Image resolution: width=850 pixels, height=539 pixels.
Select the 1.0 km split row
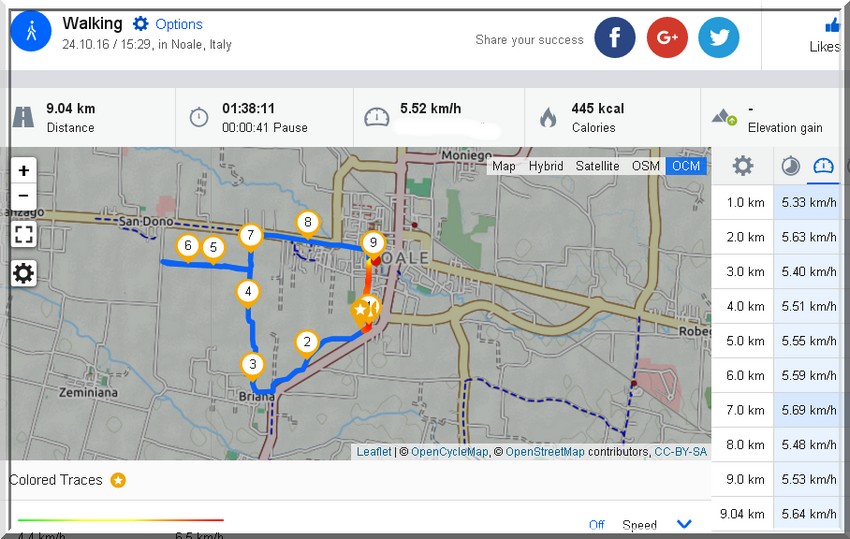pos(776,202)
